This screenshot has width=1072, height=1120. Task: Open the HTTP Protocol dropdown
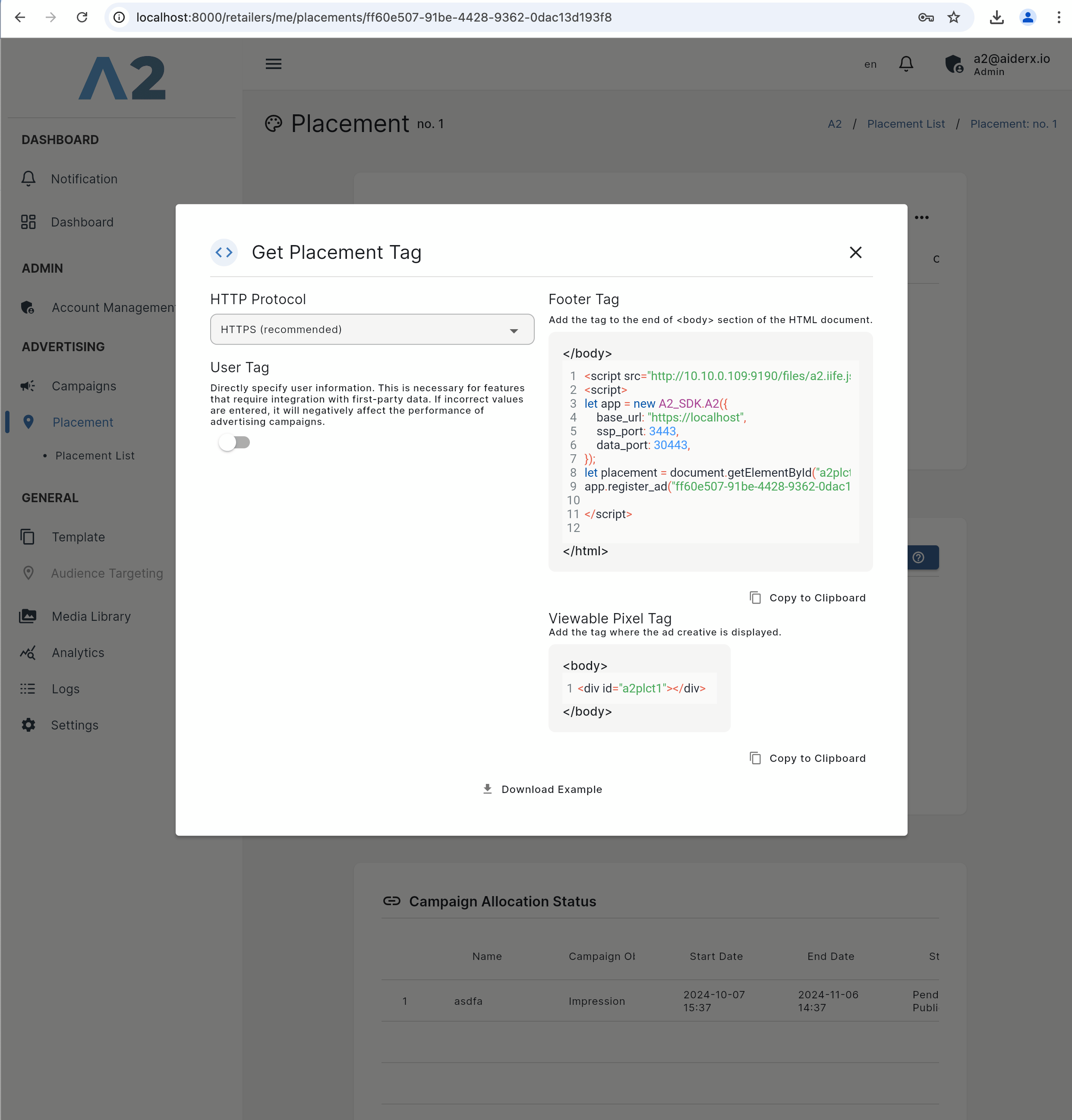372,330
